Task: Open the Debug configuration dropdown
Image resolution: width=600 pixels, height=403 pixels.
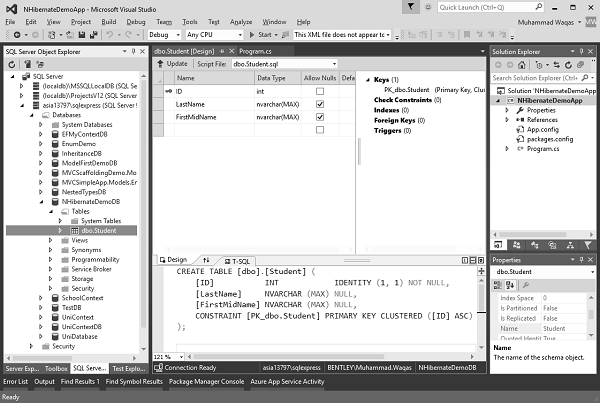Action: (x=164, y=35)
